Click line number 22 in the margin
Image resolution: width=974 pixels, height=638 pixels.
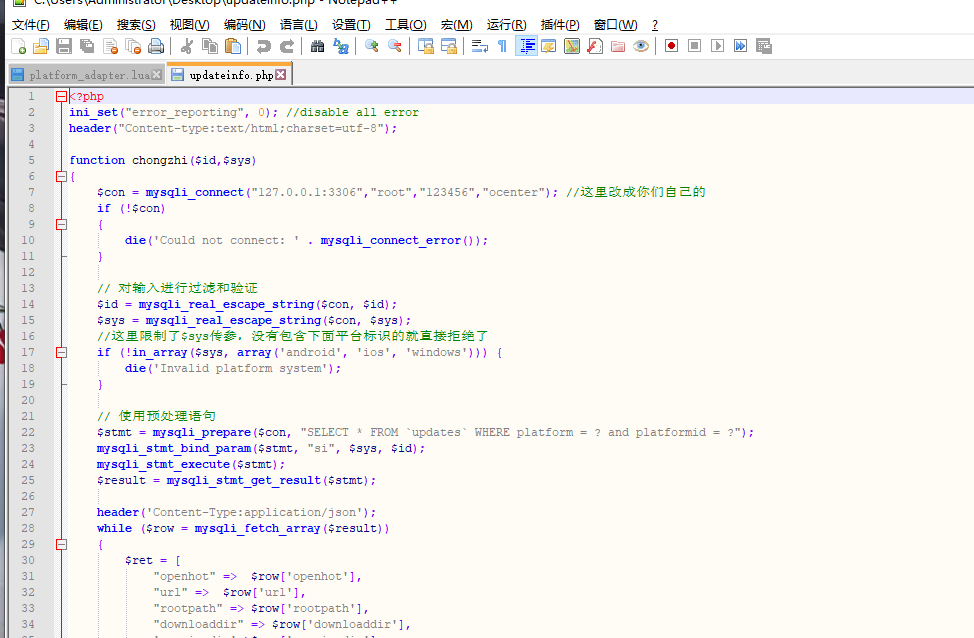(28, 432)
